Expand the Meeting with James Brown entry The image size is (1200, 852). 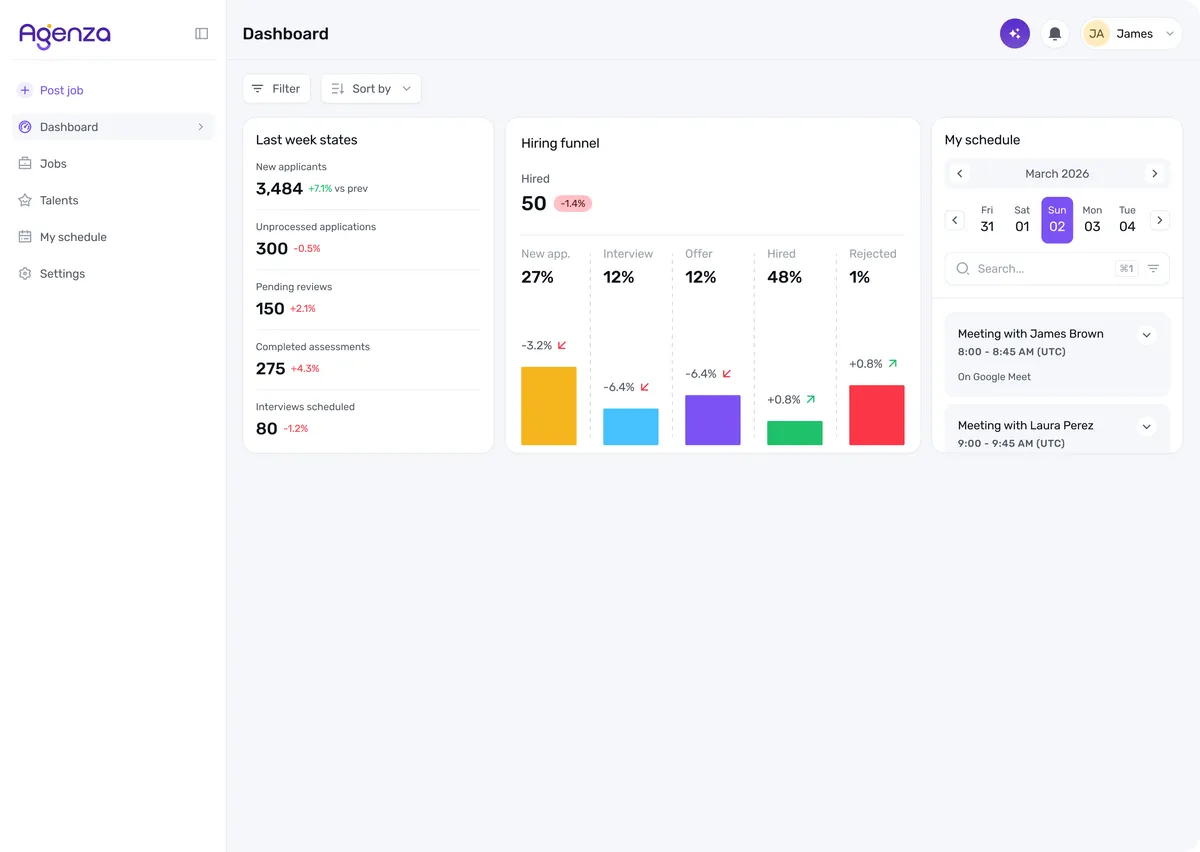[1147, 335]
